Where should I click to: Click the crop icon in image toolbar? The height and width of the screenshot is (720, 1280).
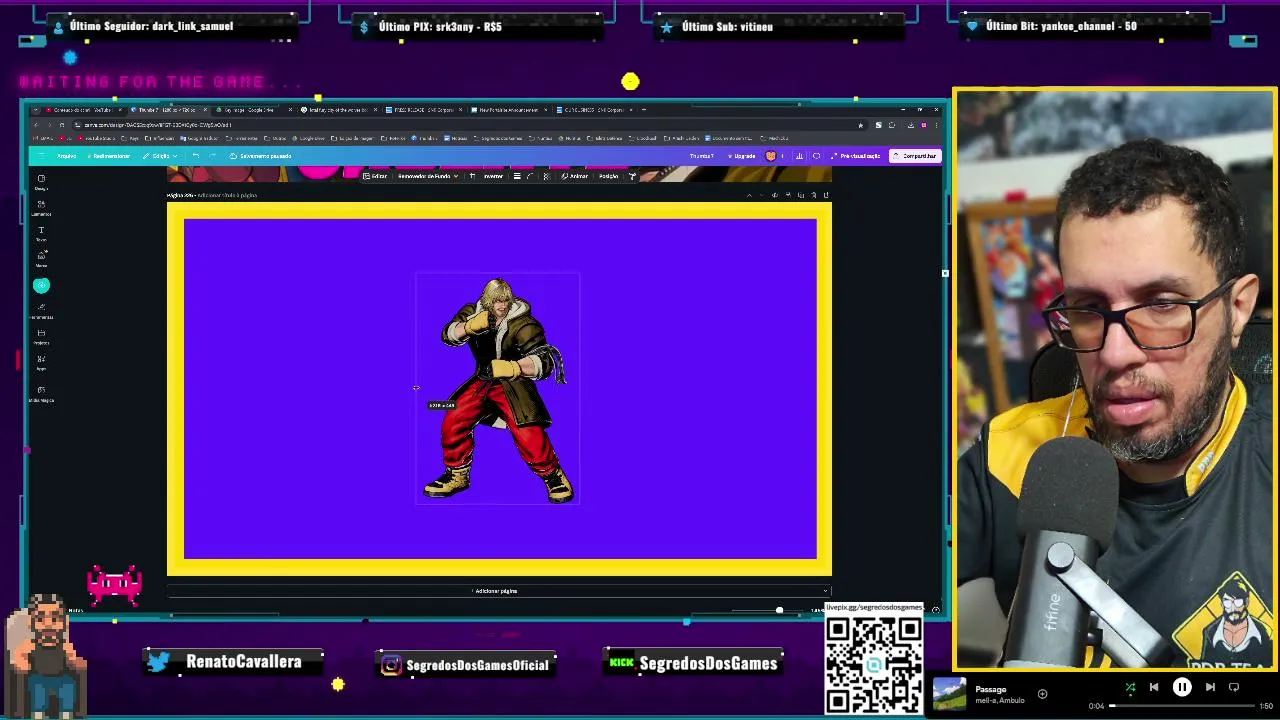coord(472,176)
